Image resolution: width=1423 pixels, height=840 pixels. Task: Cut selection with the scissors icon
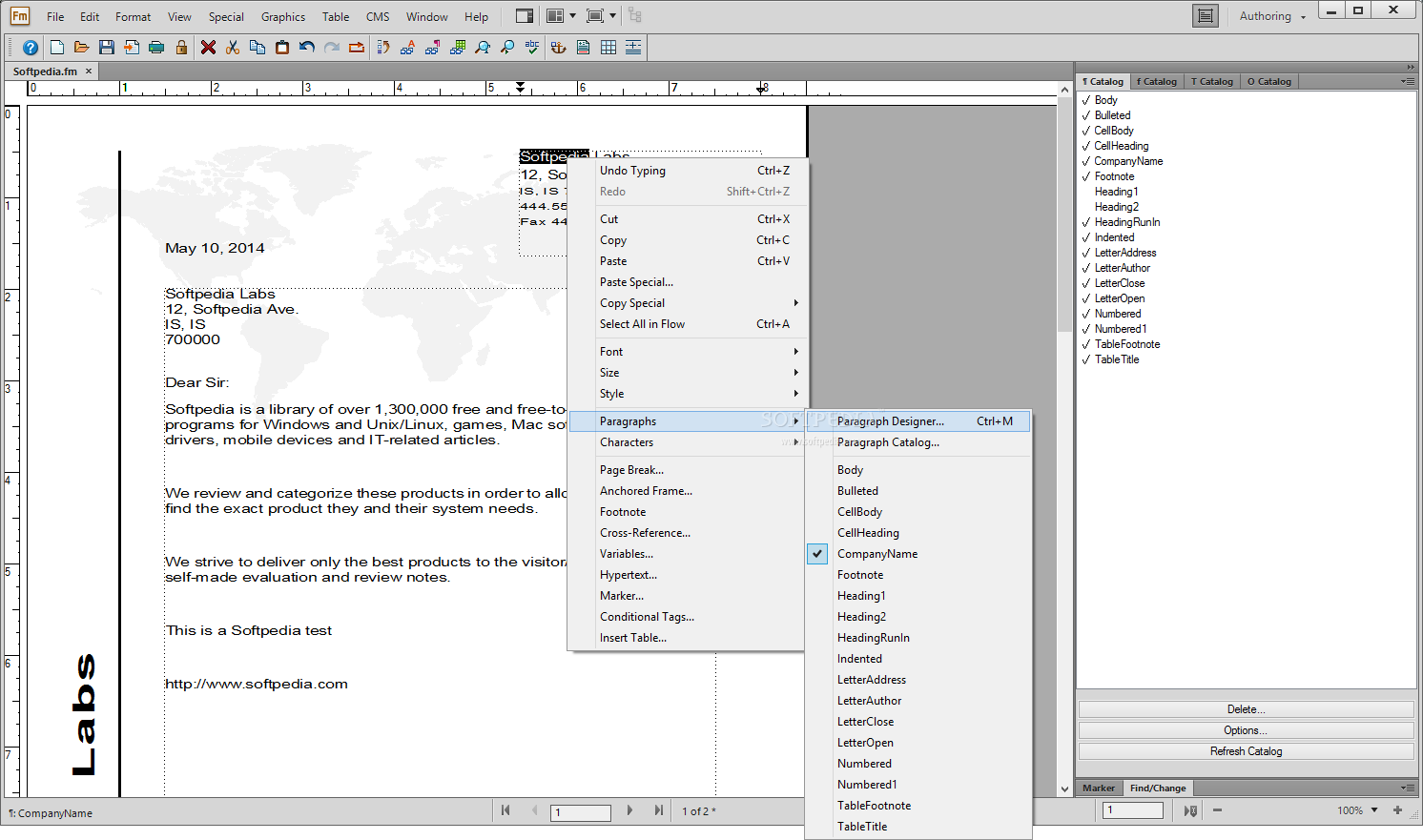pyautogui.click(x=233, y=48)
